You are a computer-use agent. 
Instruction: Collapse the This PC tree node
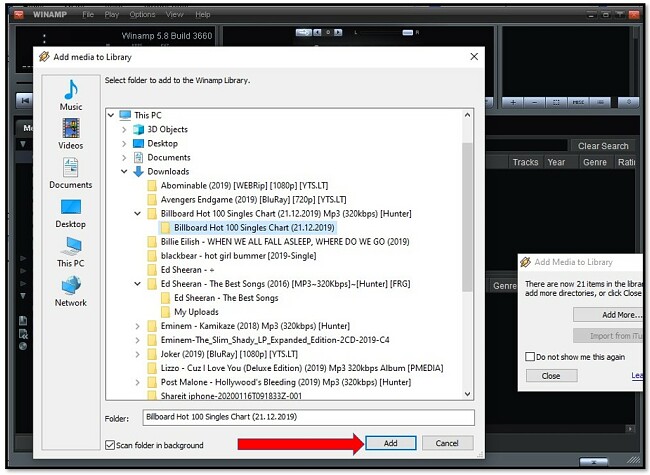pyautogui.click(x=111, y=115)
